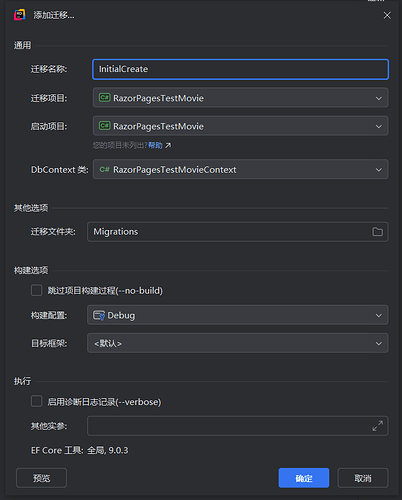Click the C# project icon in 启动项目 field
Screen dimensions: 402x500
pyautogui.click(x=105, y=126)
